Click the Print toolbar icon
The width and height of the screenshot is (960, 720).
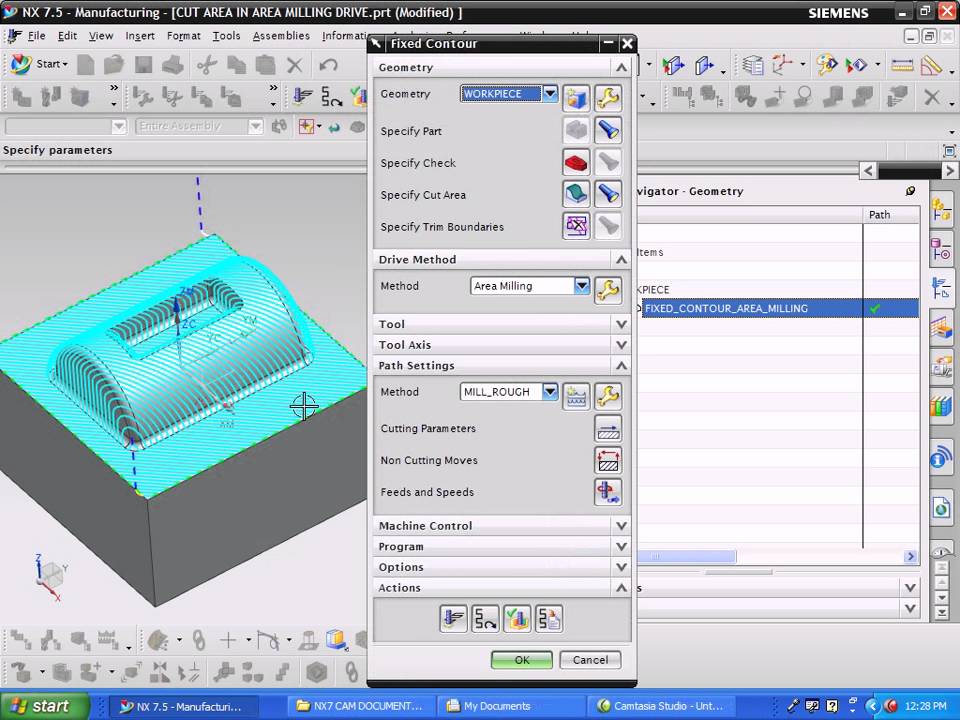[x=173, y=64]
